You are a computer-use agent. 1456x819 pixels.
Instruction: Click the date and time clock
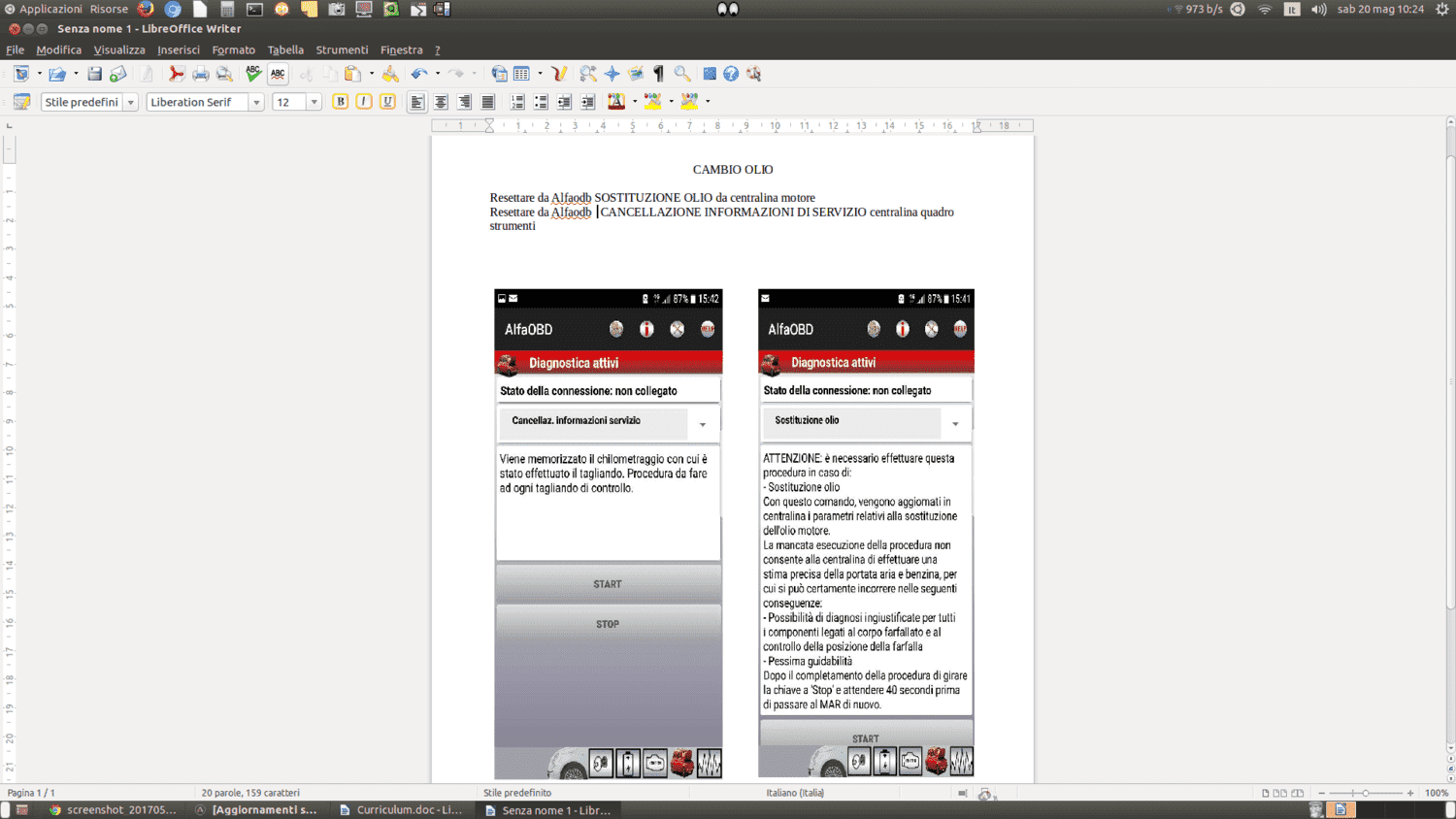pos(1380,9)
